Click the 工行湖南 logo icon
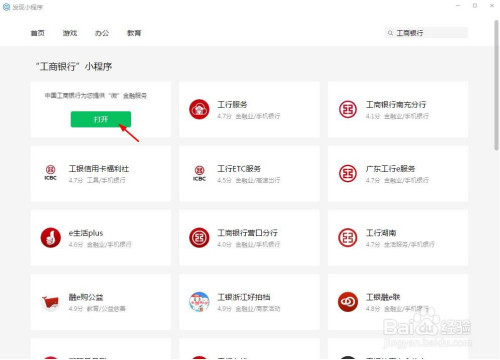Image resolution: width=500 pixels, height=360 pixels. [x=348, y=238]
